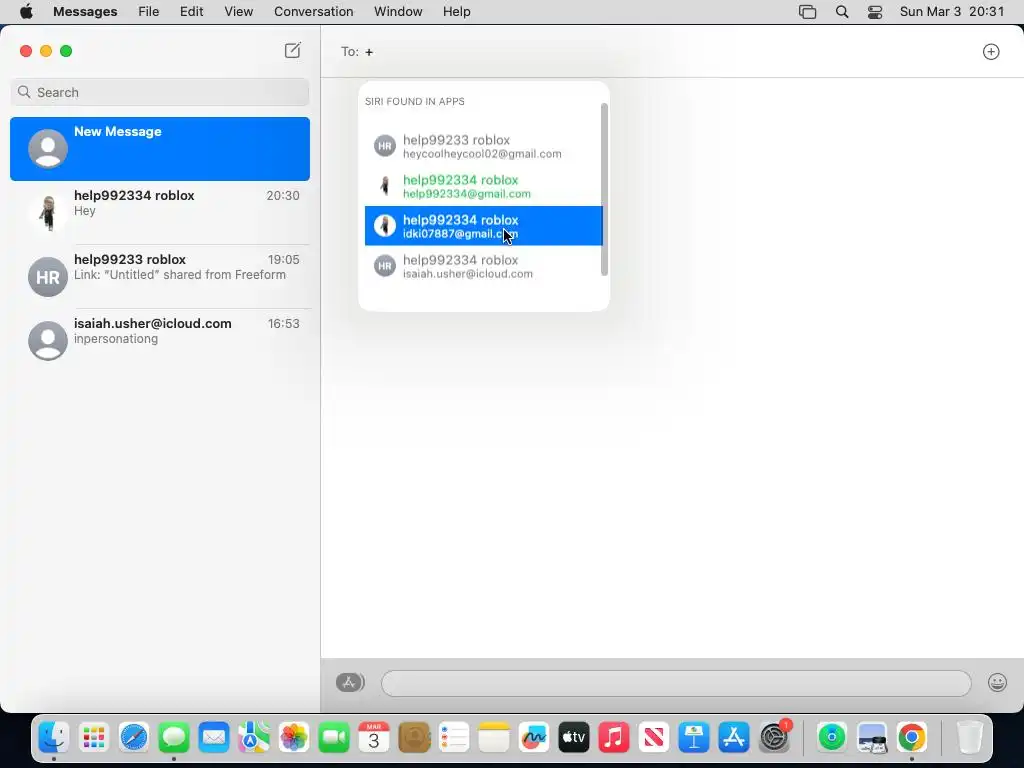Click the suggestions list scrollbar
Image resolution: width=1024 pixels, height=768 pixels.
pos(604,189)
